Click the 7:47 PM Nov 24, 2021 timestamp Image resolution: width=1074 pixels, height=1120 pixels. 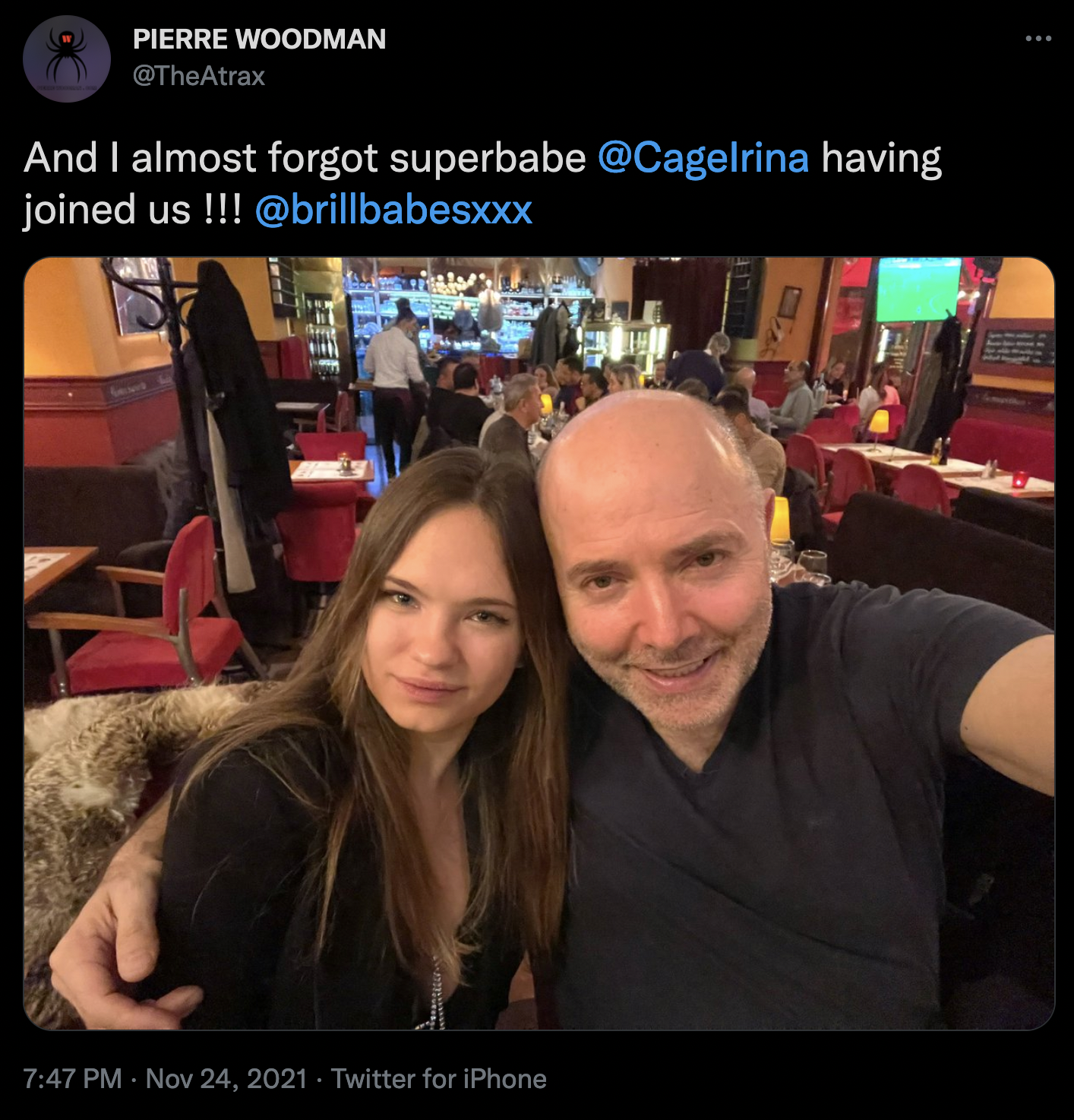tap(165, 1078)
